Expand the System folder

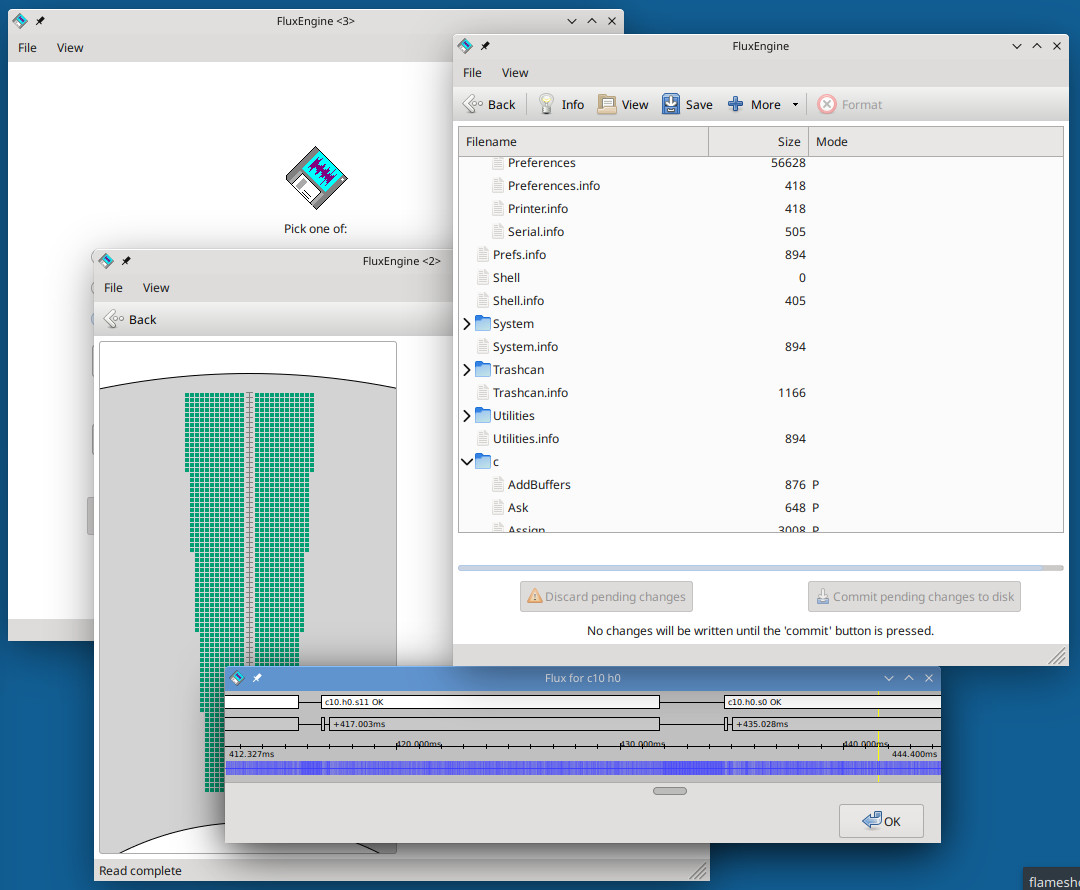pos(466,323)
